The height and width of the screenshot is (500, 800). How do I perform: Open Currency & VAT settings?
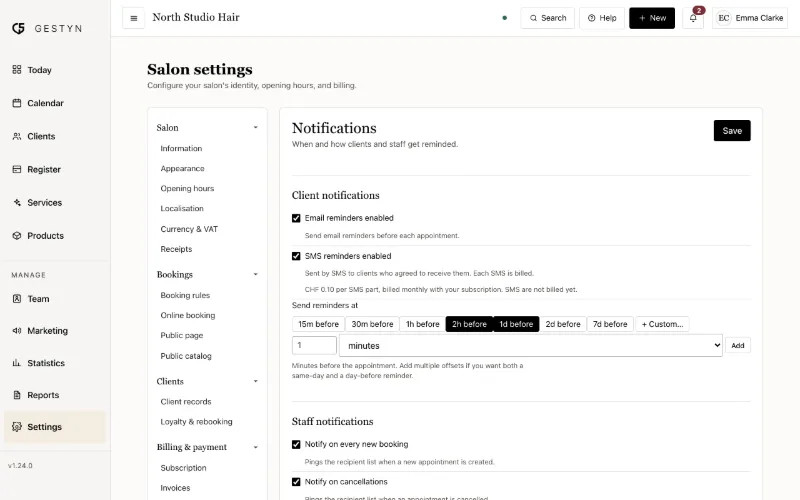click(x=189, y=229)
